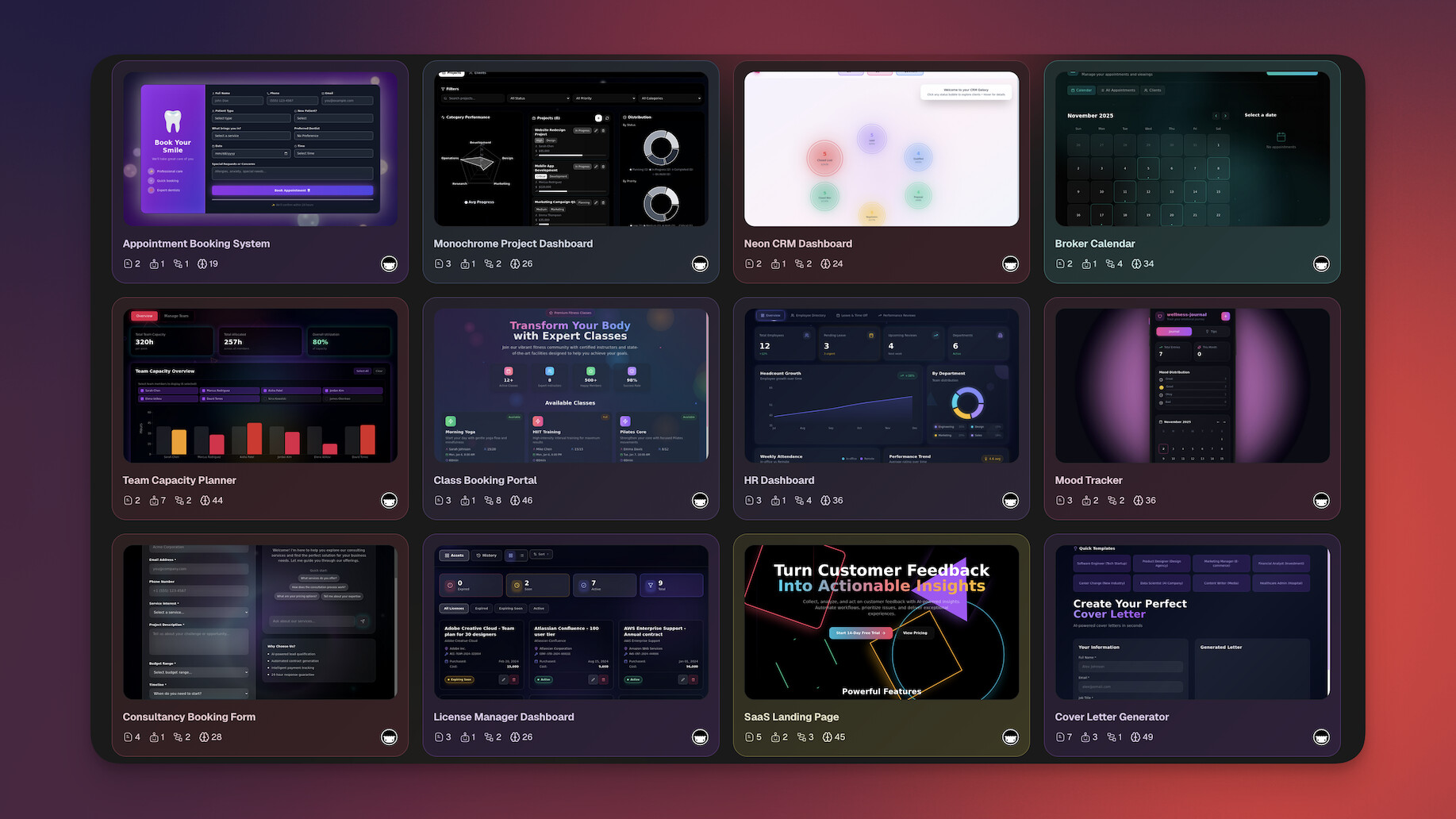Click the document icon on Cover Letter Generator card

(1060, 737)
